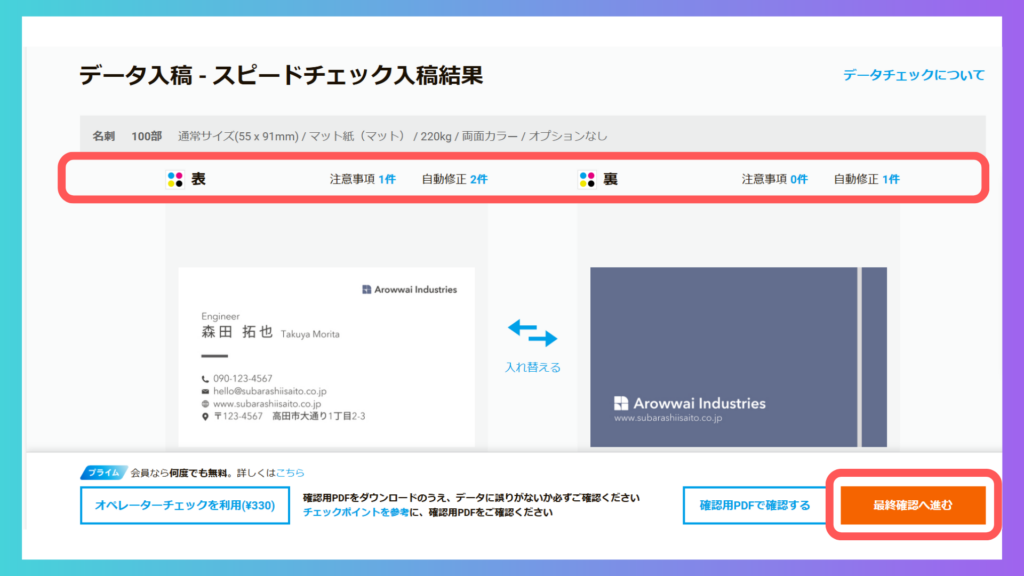1024x576 pixels.
Task: View front side 注意事項 1件
Action: coord(363,180)
